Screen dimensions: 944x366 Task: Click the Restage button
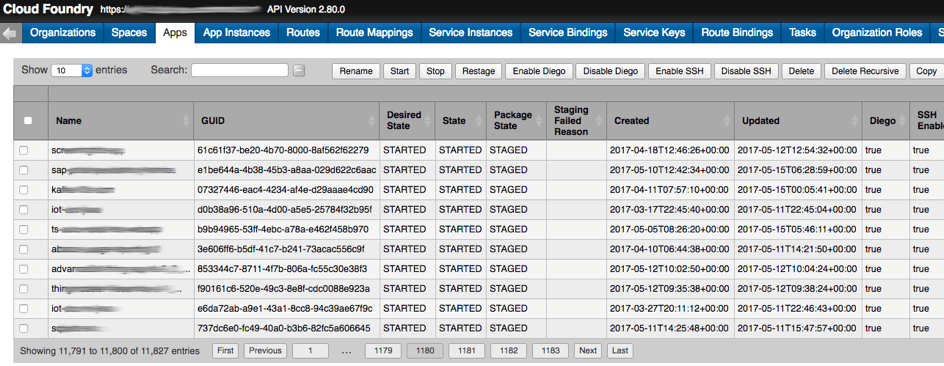[479, 71]
